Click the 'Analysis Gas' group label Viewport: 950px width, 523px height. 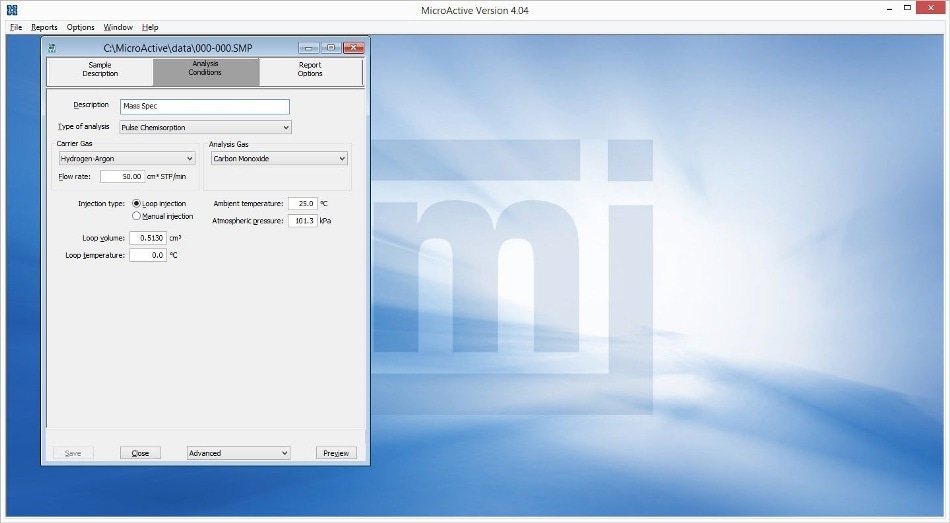coord(228,144)
